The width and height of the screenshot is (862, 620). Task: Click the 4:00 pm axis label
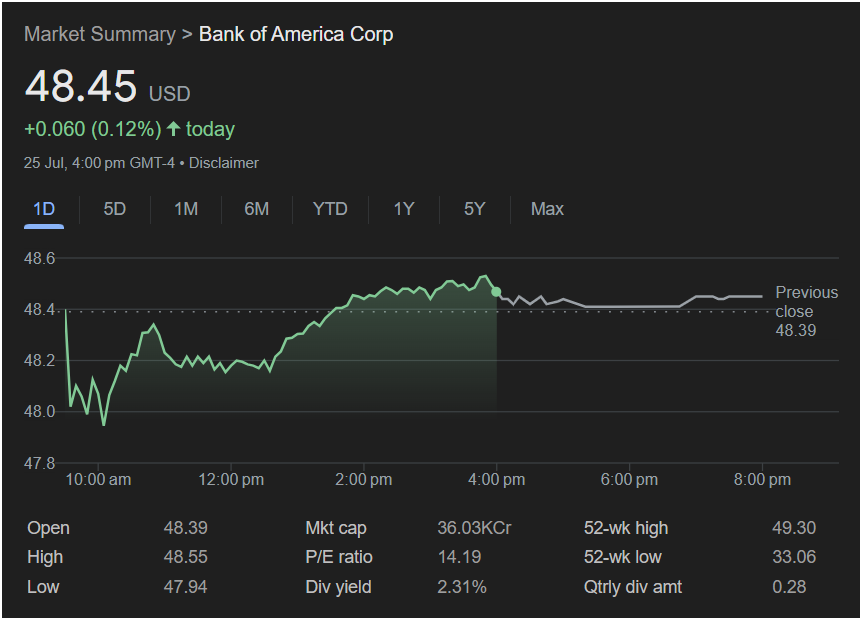click(x=496, y=480)
